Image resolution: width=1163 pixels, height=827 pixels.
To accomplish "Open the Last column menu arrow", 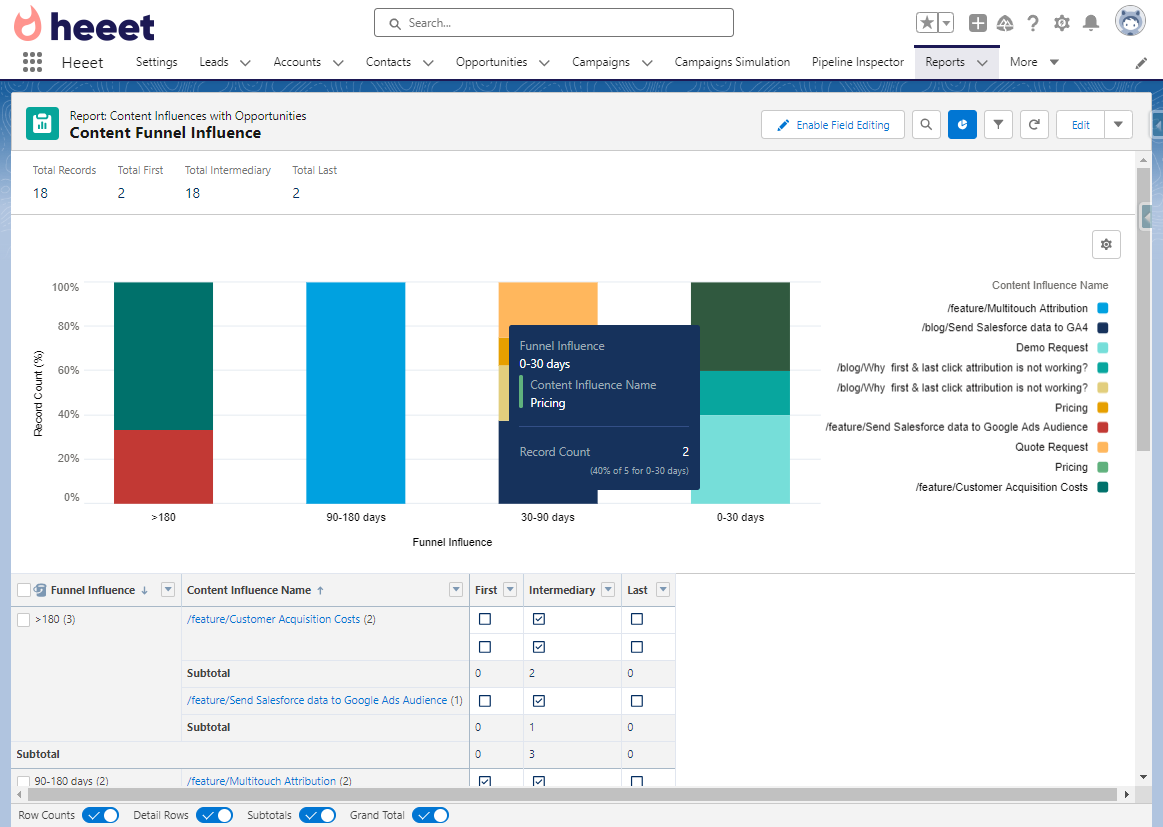I will [663, 590].
